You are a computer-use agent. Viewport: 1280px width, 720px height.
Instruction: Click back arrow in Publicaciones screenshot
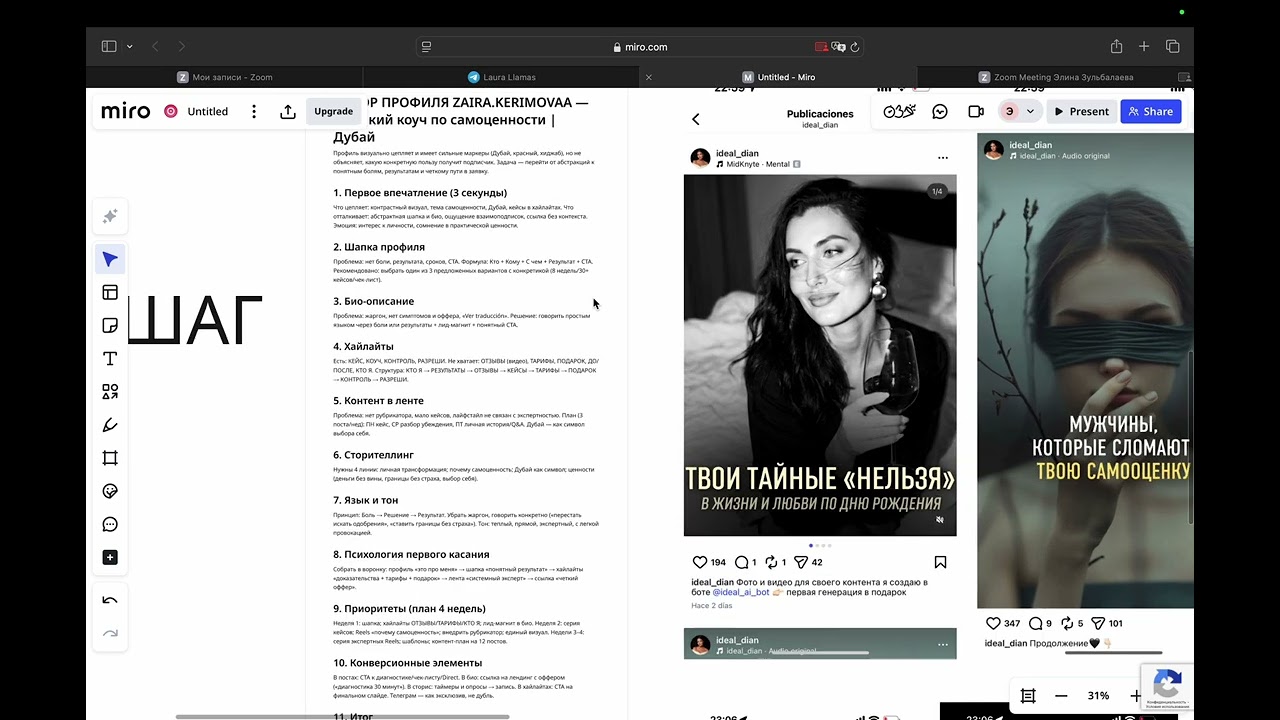696,119
